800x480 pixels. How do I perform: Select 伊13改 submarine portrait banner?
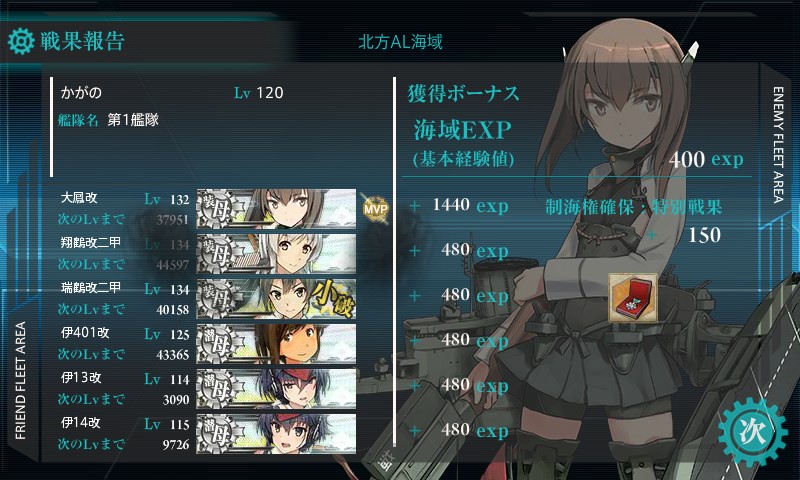pyautogui.click(x=276, y=389)
